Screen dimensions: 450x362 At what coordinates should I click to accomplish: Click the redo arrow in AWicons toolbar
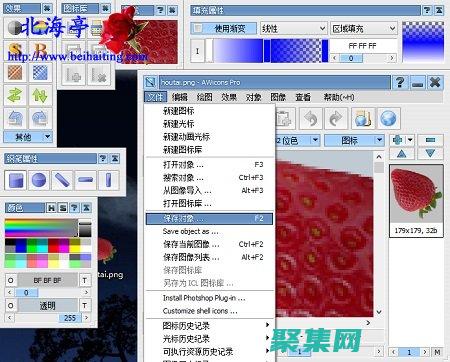coord(336,118)
